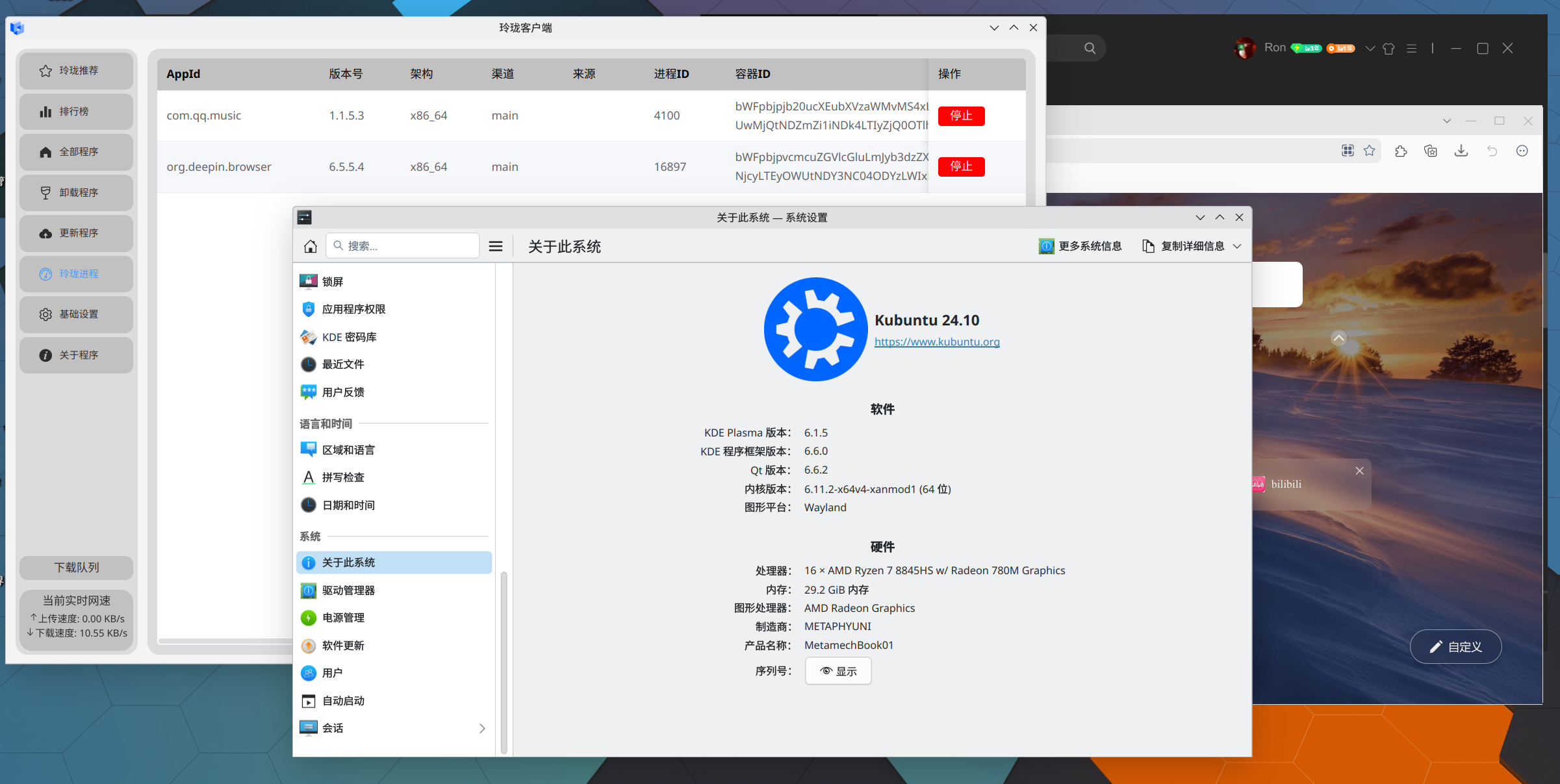Open browser smiley-face menu icon
1560x784 pixels.
click(x=1522, y=151)
